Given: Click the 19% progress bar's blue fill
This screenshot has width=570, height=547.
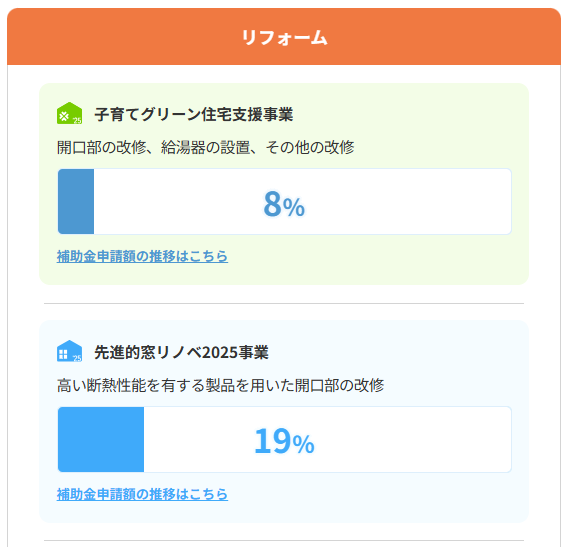Looking at the screenshot, I should [x=101, y=439].
